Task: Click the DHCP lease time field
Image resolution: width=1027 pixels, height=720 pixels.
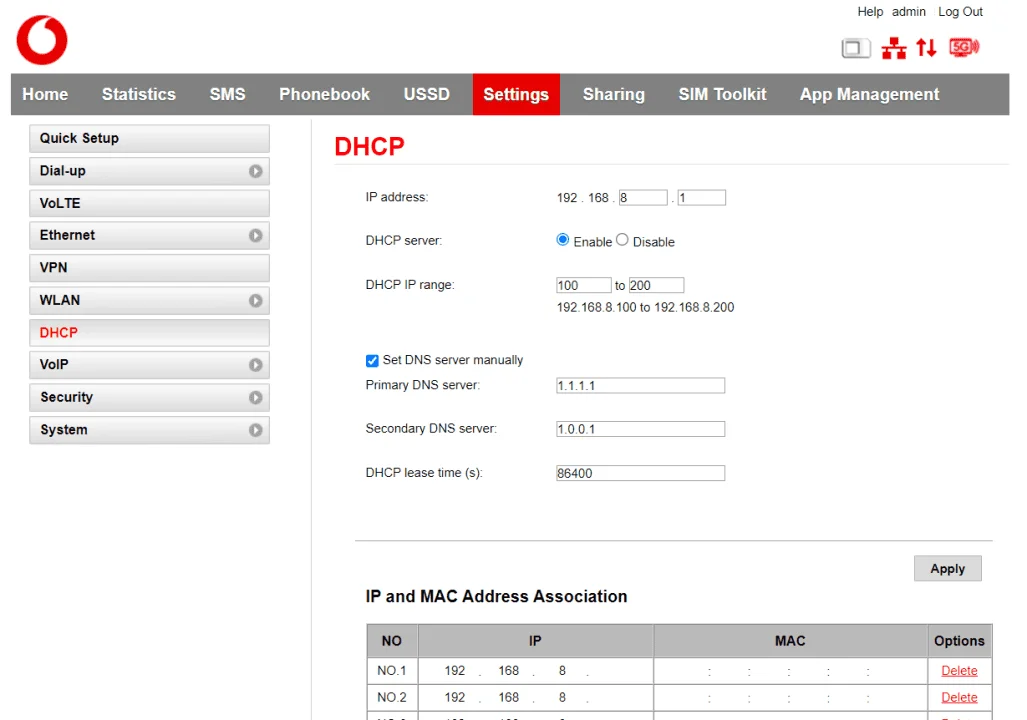Action: coord(641,473)
